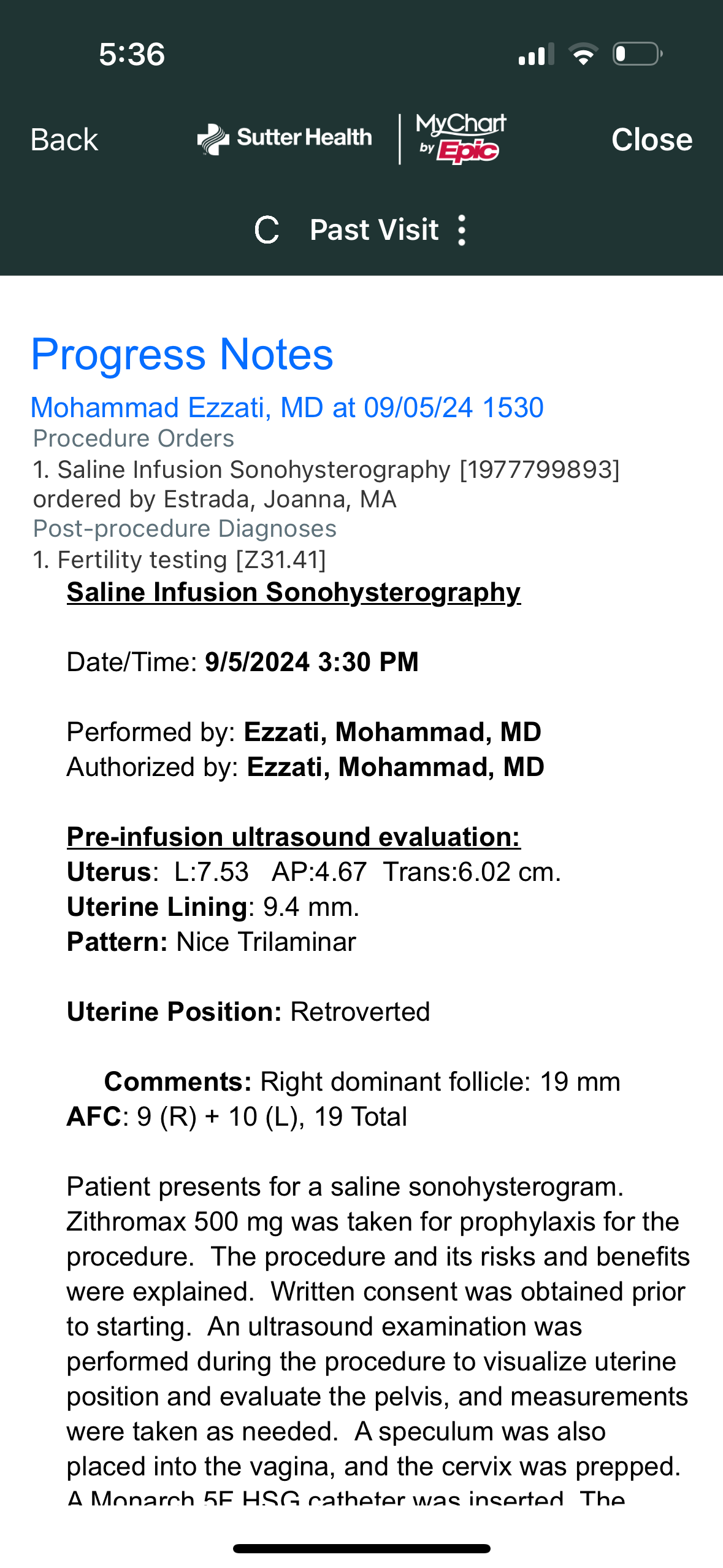
Task: Tap the cellular signal bars icon
Action: pyautogui.click(x=536, y=54)
